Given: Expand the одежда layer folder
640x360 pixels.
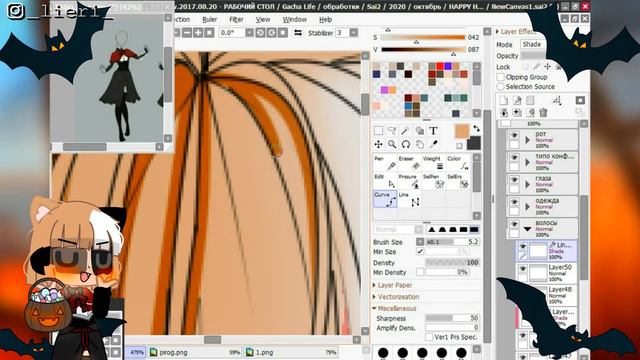Looking at the screenshot, I should [527, 207].
